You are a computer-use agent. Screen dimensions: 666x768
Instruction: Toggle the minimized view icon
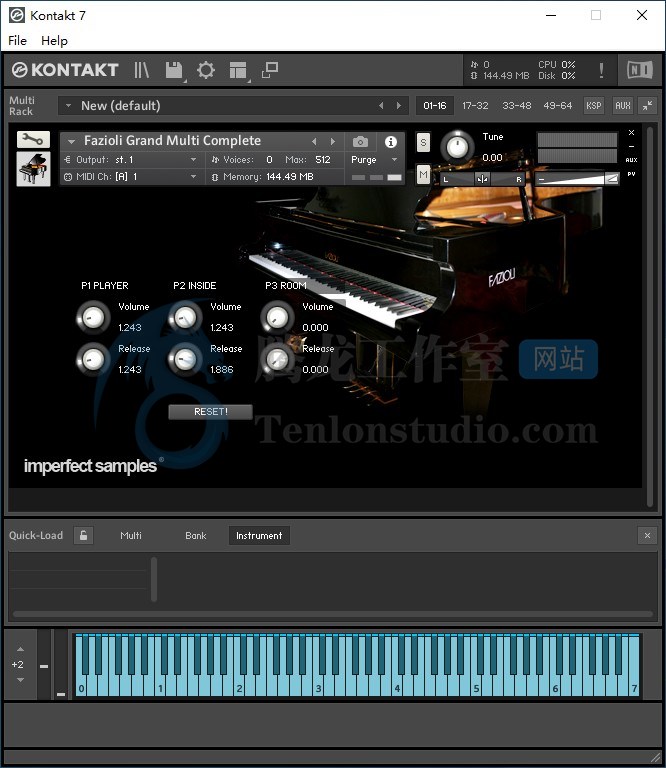[270, 70]
